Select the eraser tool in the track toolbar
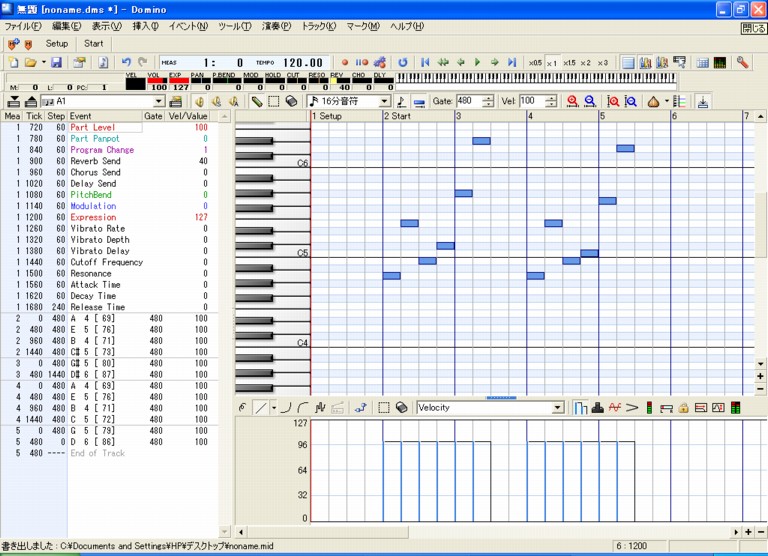 (291, 101)
